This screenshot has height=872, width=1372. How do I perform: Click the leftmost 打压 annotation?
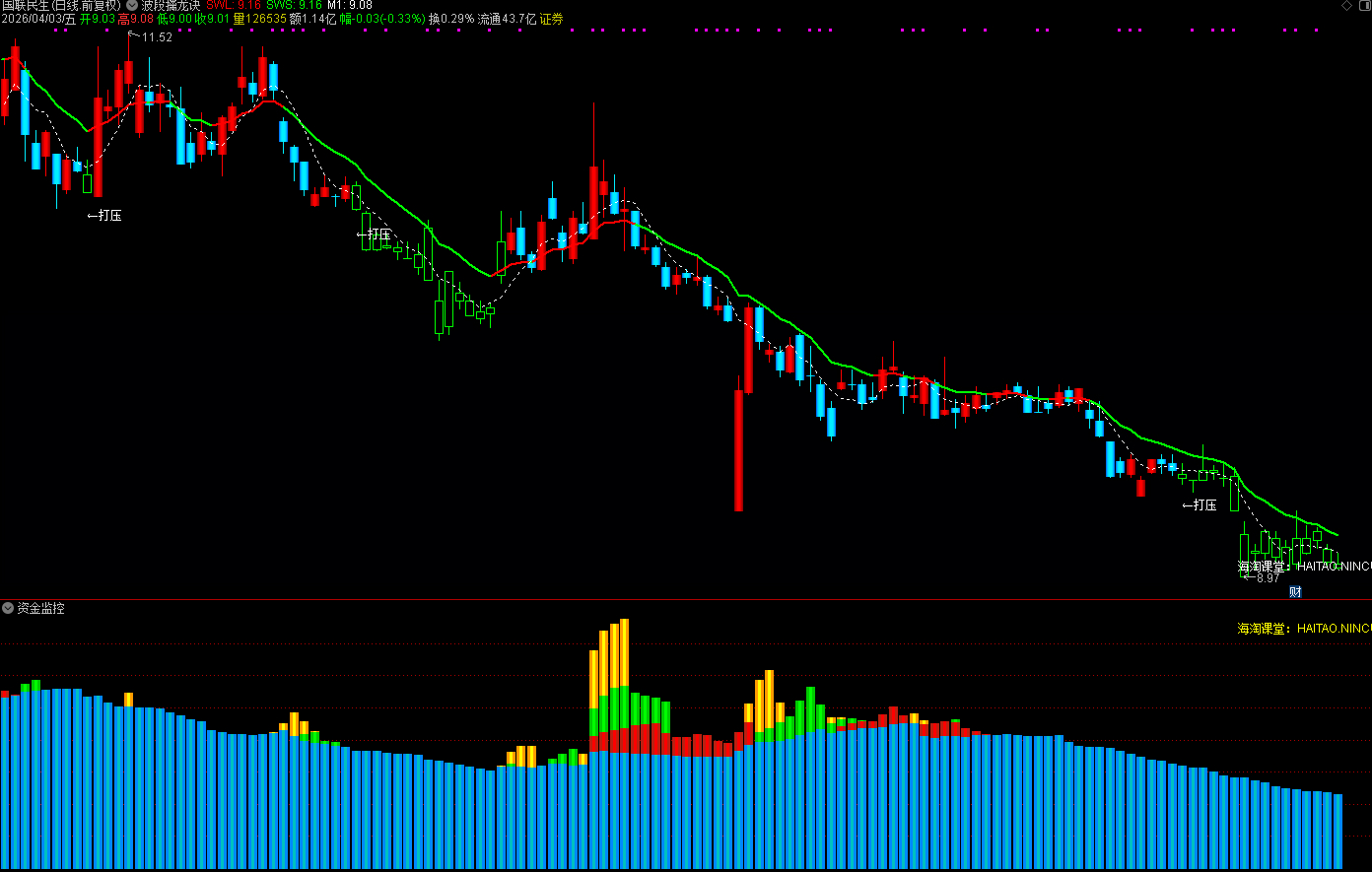click(104, 215)
